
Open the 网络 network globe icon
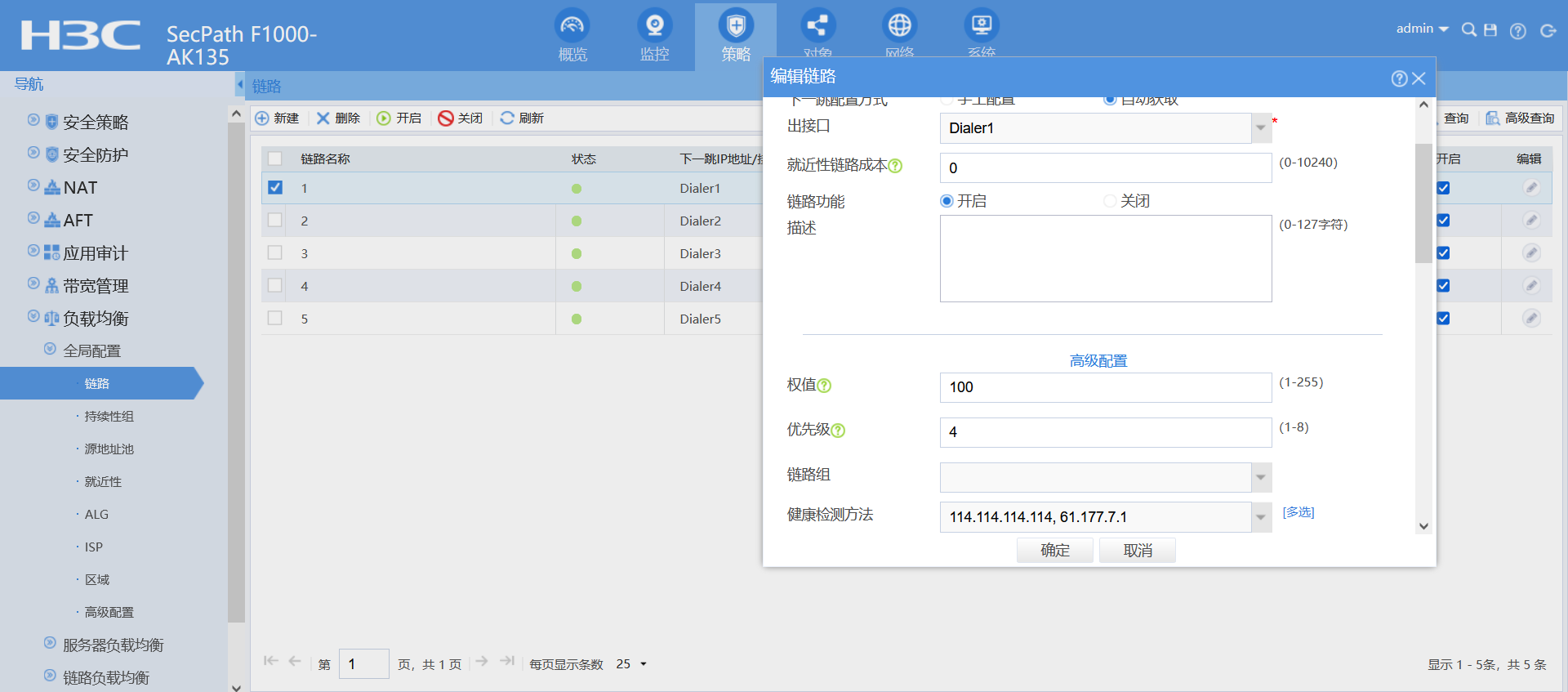point(899,26)
